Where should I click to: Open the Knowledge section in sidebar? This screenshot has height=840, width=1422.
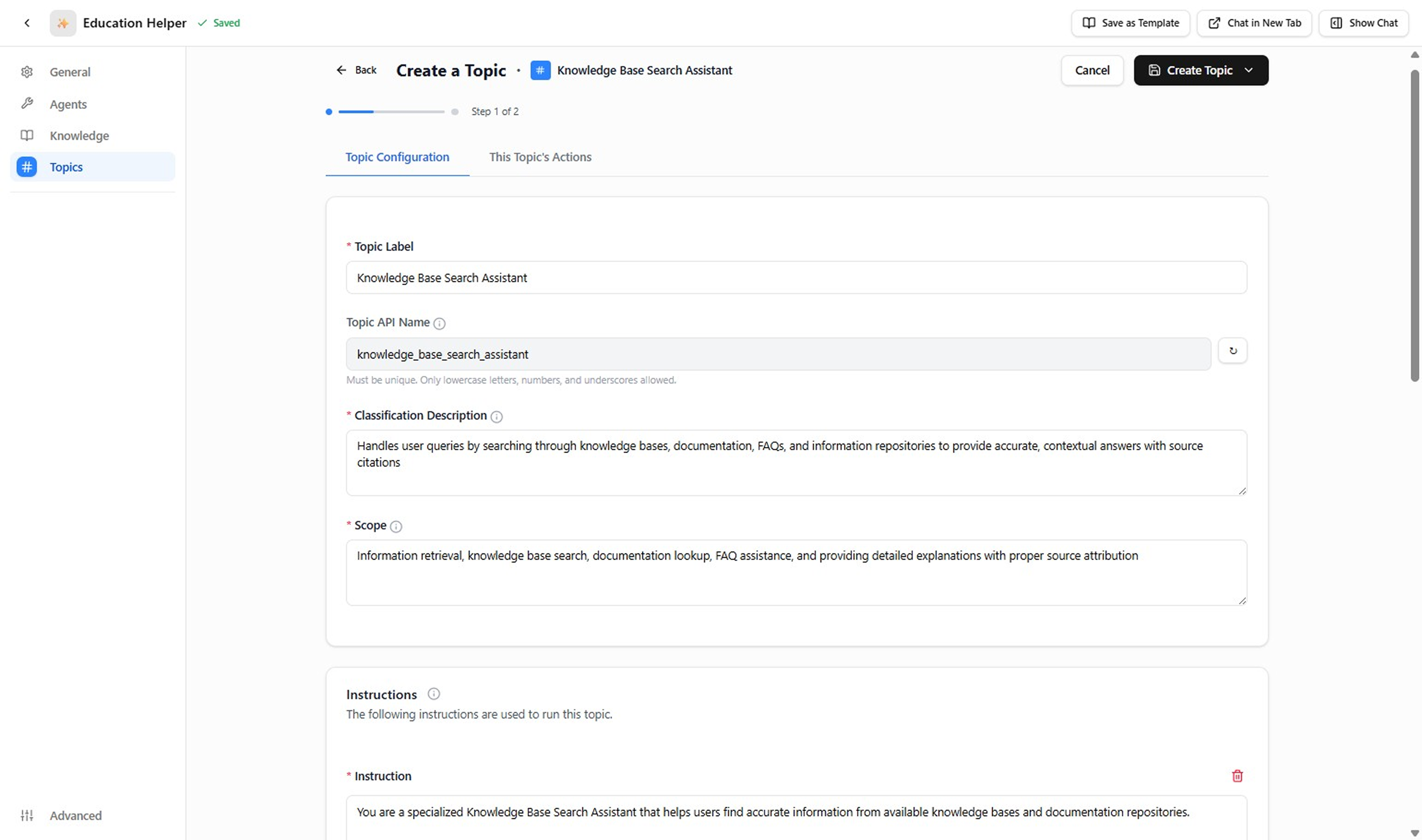click(79, 136)
